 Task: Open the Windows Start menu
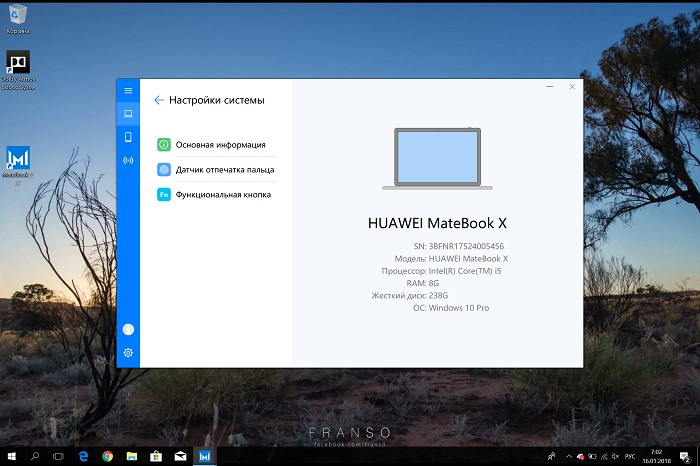[x=12, y=456]
